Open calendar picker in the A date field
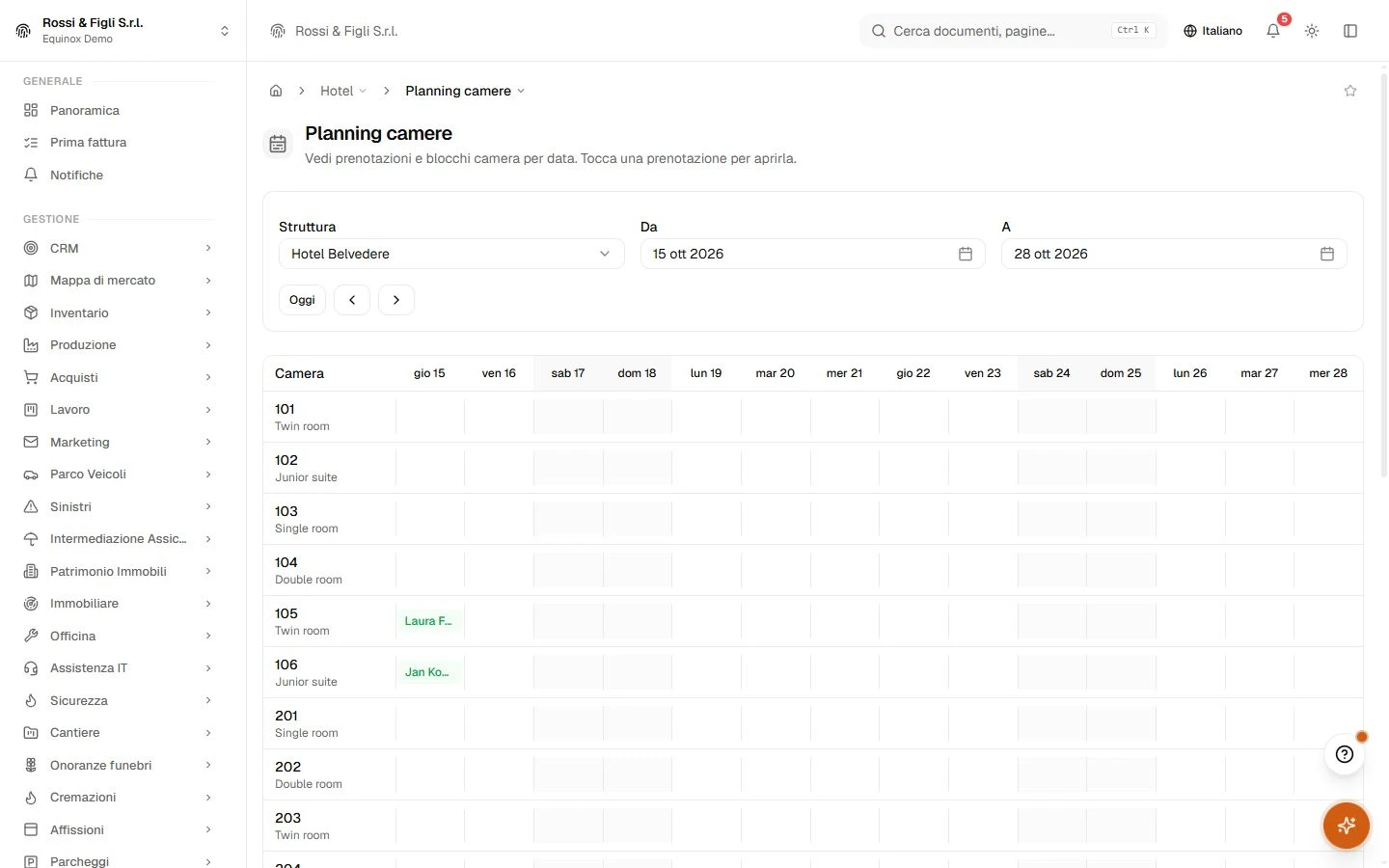Image resolution: width=1389 pixels, height=868 pixels. pyautogui.click(x=1327, y=254)
